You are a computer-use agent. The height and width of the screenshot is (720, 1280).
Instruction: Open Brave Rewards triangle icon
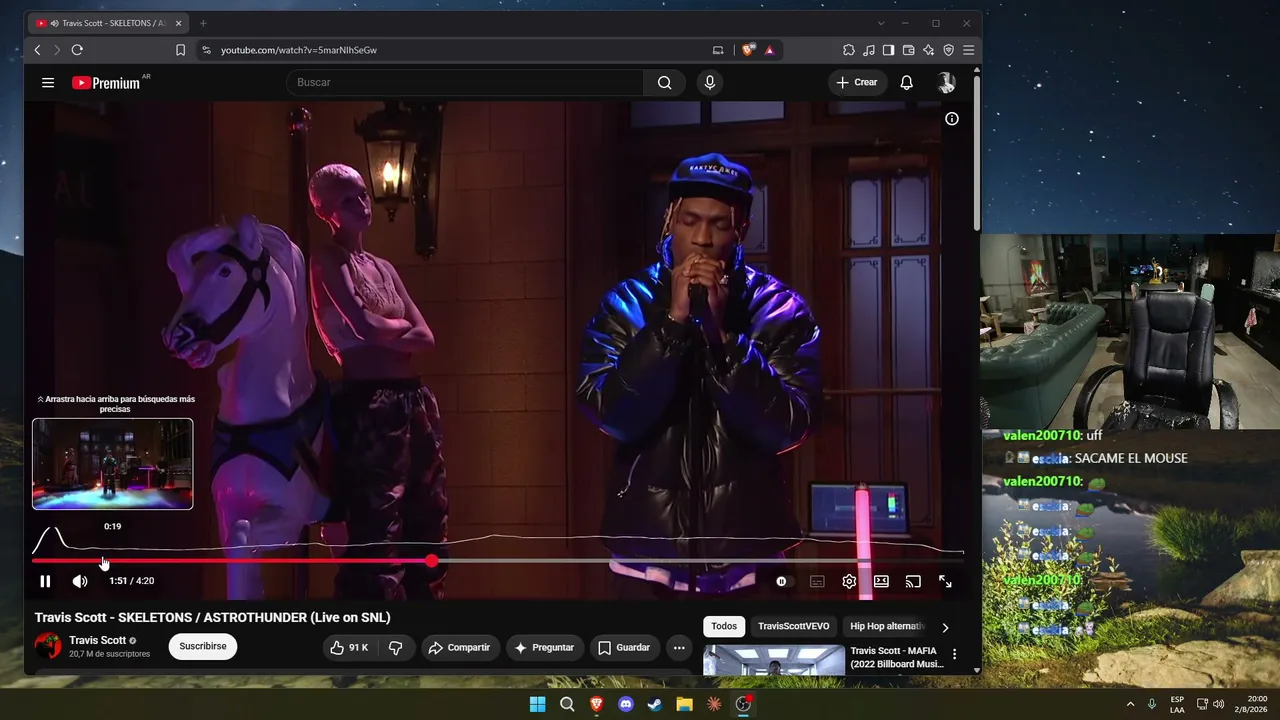(x=769, y=50)
